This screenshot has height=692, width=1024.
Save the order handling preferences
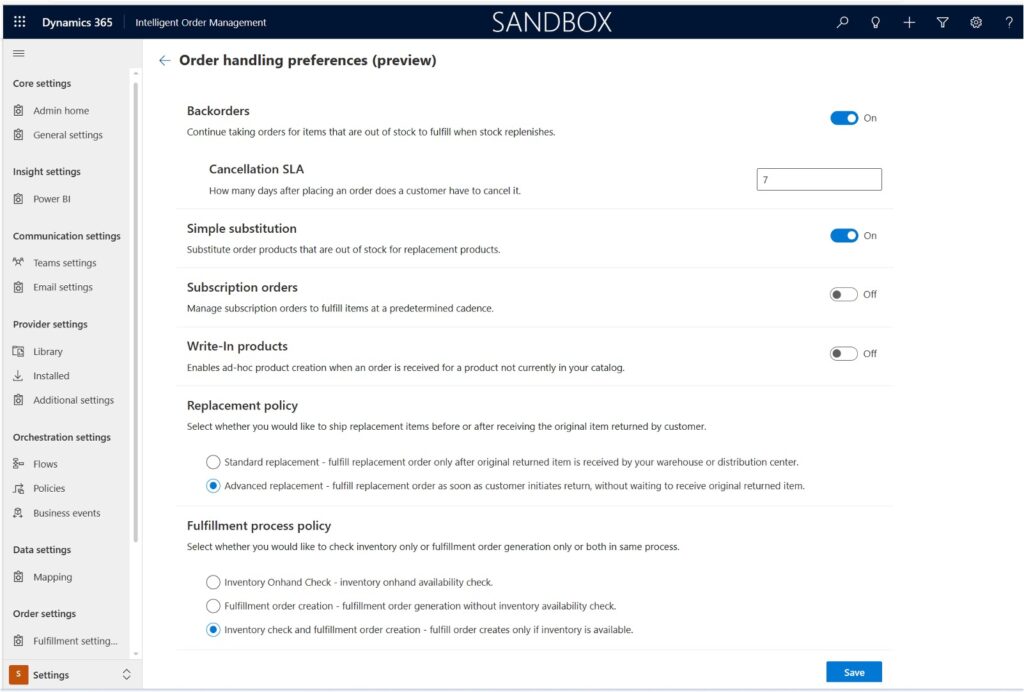click(x=853, y=671)
